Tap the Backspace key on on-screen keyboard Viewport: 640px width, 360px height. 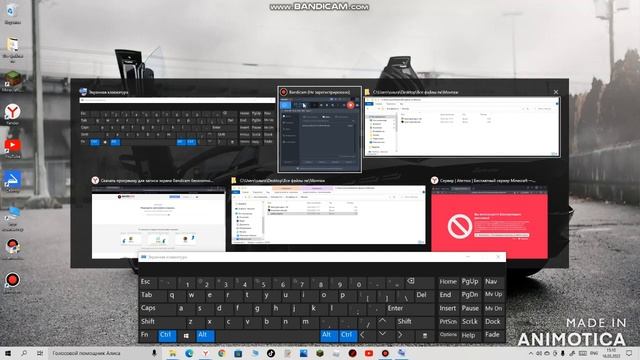pyautogui.click(x=419, y=282)
